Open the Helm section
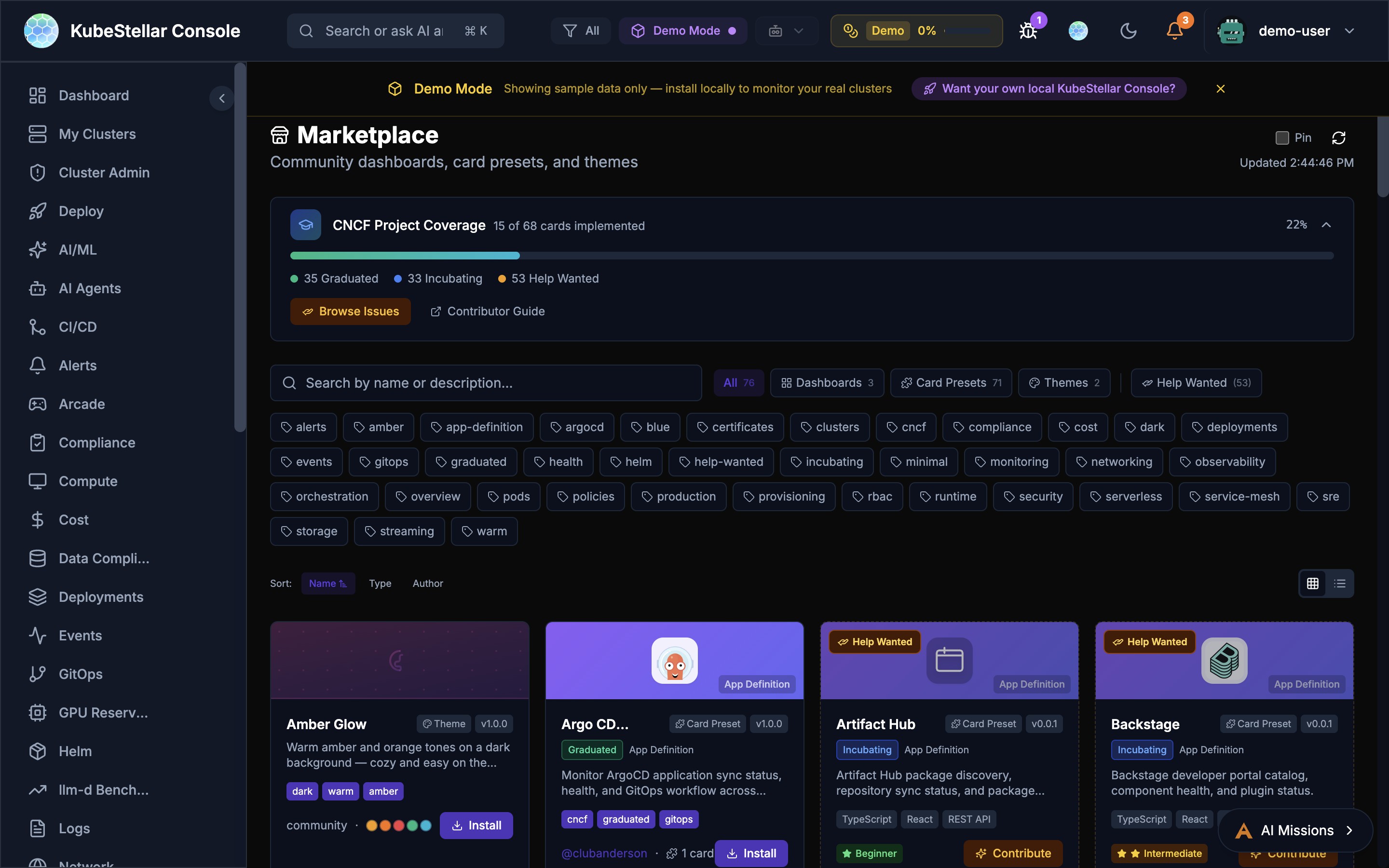The width and height of the screenshot is (1389, 868). pos(75,751)
